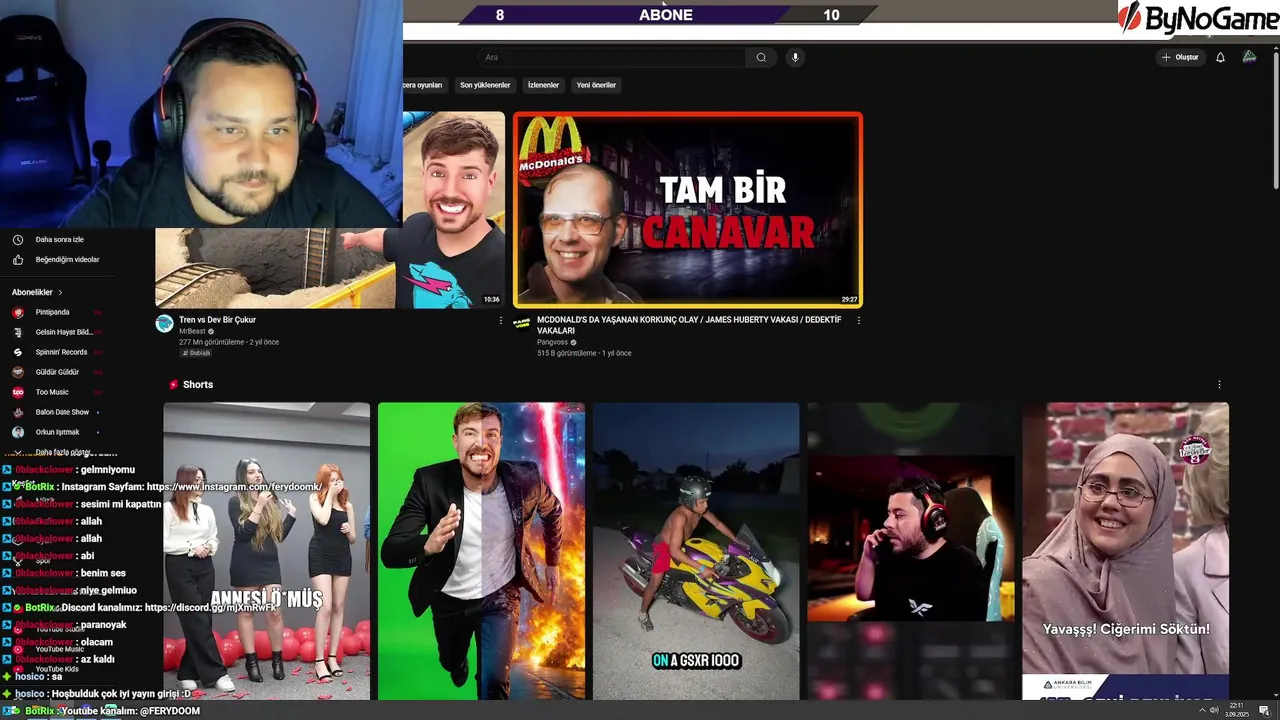Click the search magnifier icon
The width and height of the screenshot is (1280, 720).
(x=761, y=57)
